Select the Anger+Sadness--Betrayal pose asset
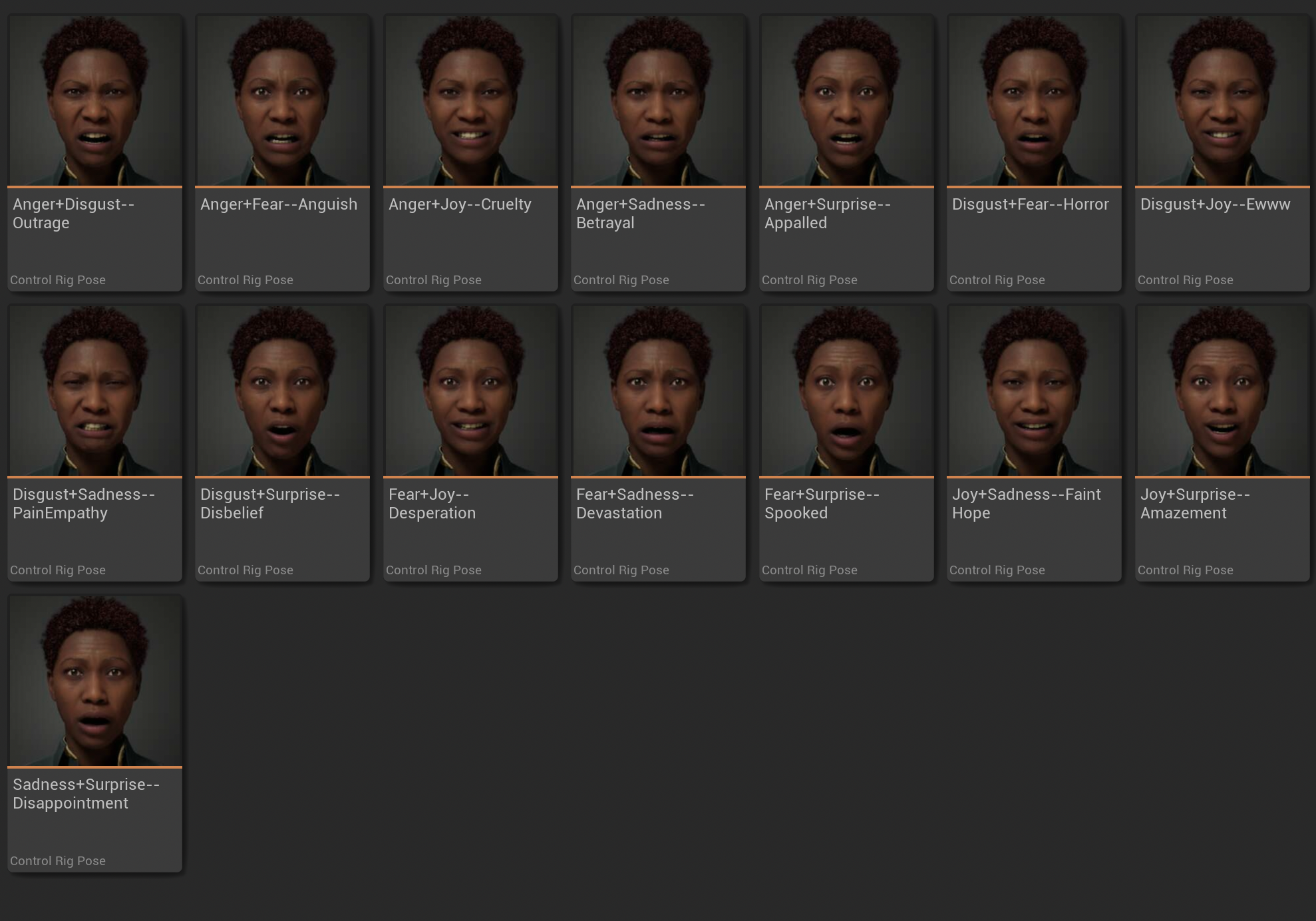Screen dimensions: 1316x921 [658, 100]
